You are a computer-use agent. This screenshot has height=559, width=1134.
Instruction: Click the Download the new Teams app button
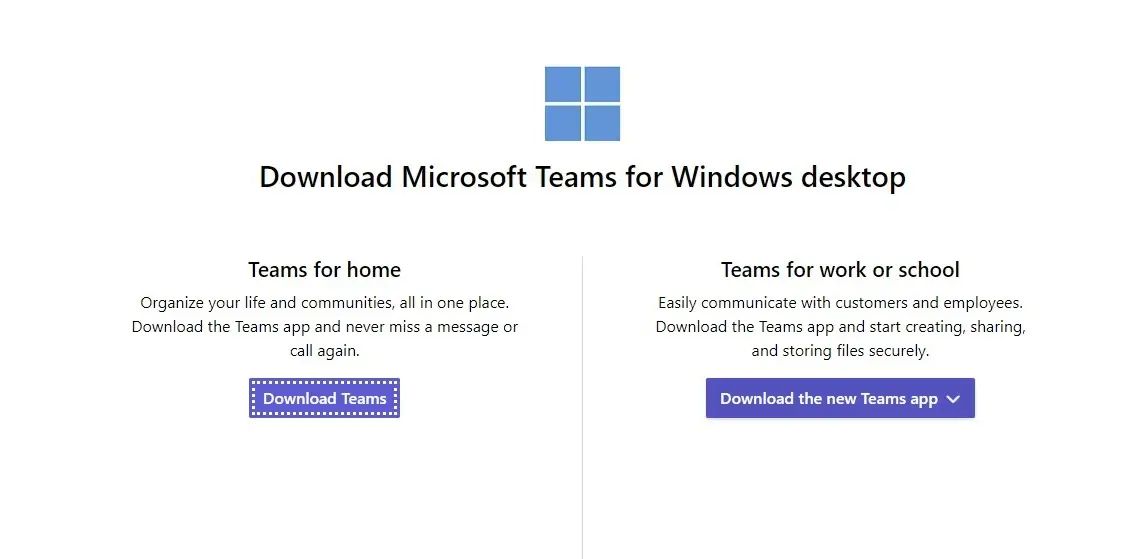coord(840,398)
